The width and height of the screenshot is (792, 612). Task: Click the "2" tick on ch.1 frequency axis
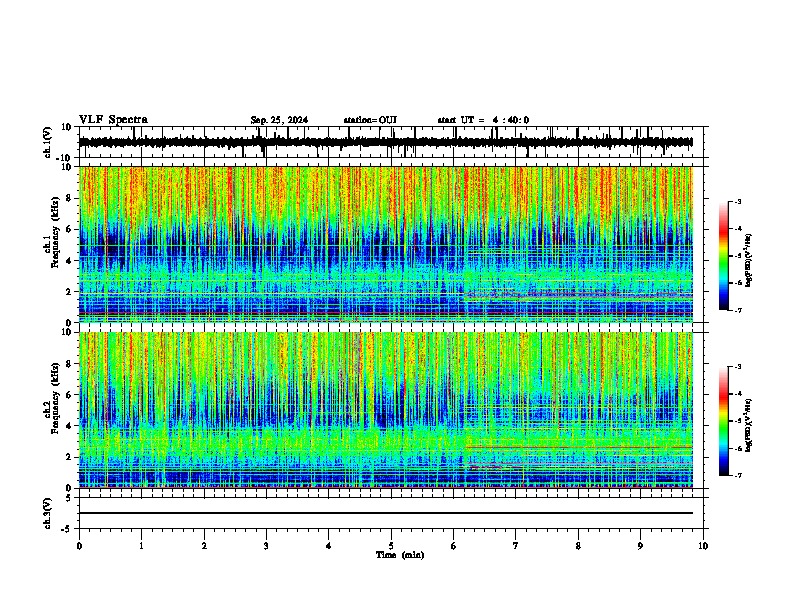tap(68, 291)
